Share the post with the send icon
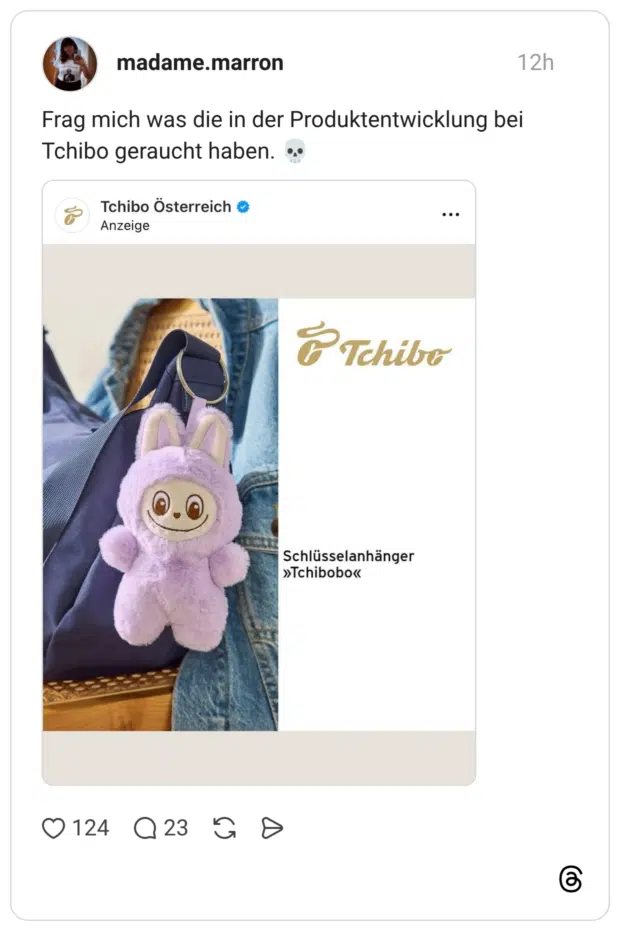Viewport: 620px width, 931px height. 270,828
